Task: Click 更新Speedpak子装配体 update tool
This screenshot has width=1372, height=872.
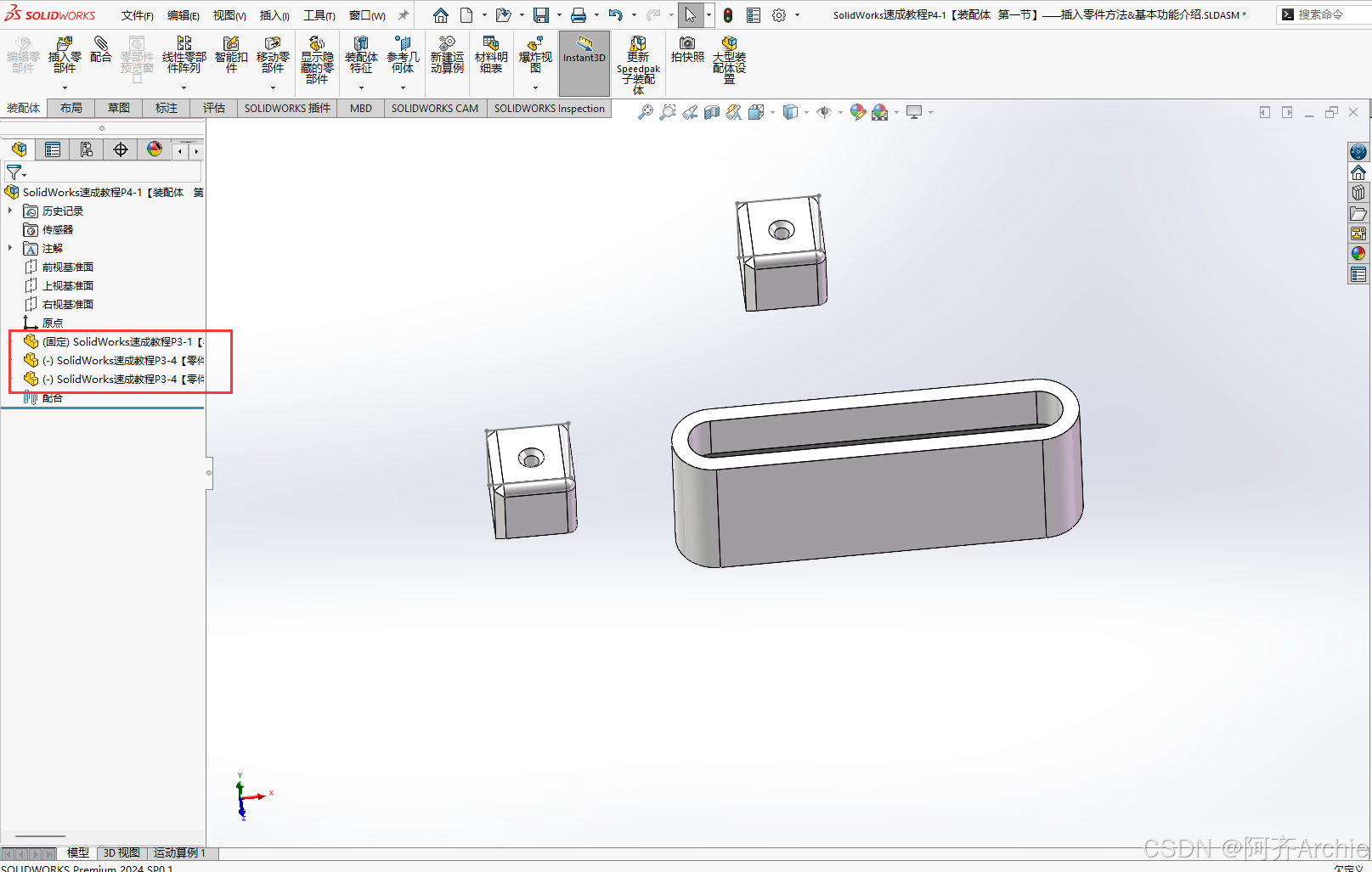Action: point(638,65)
